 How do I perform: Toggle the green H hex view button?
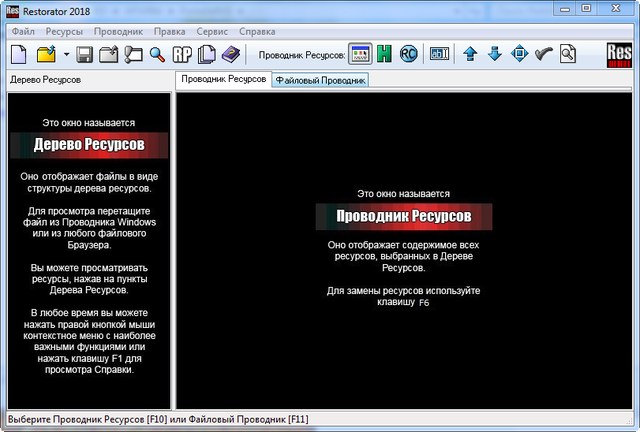[x=384, y=54]
